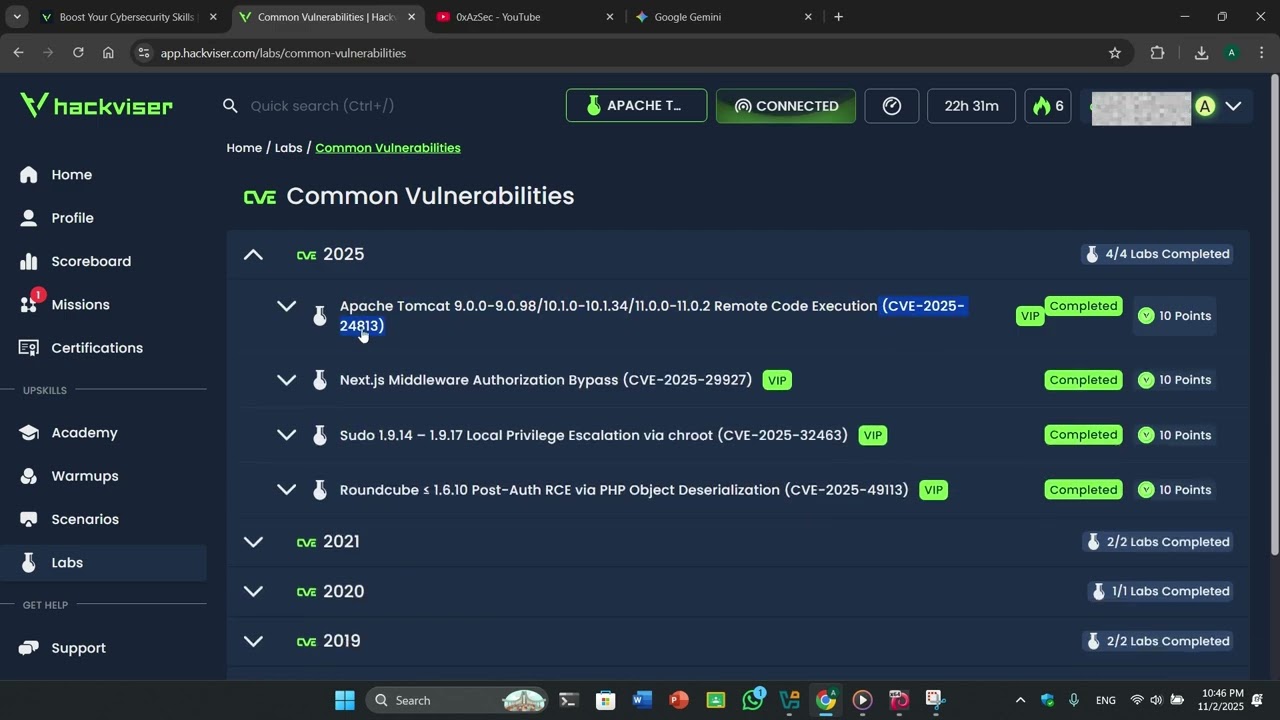Go to Home breadcrumb link
This screenshot has height=720, width=1280.
244,147
